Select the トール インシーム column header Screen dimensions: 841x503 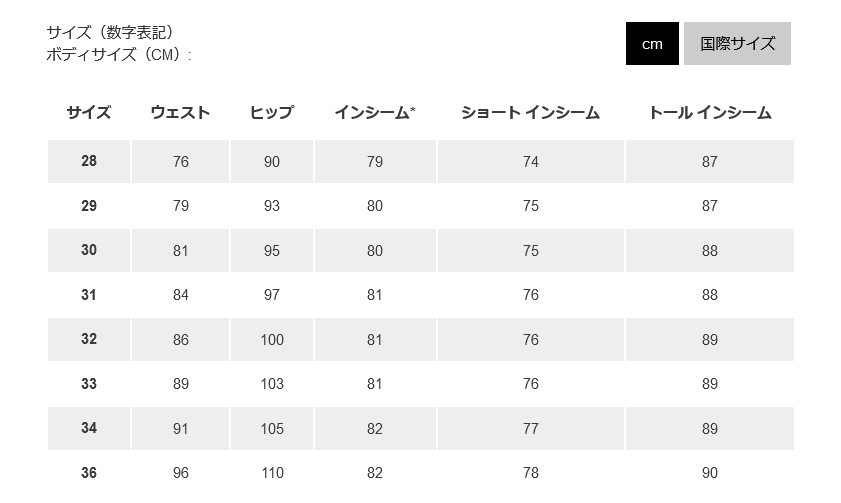click(710, 113)
